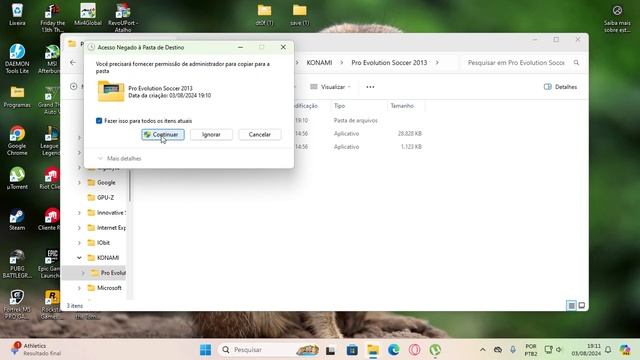The height and width of the screenshot is (360, 640).
Task: Switch to large icons view layout icon
Action: pos(582,305)
